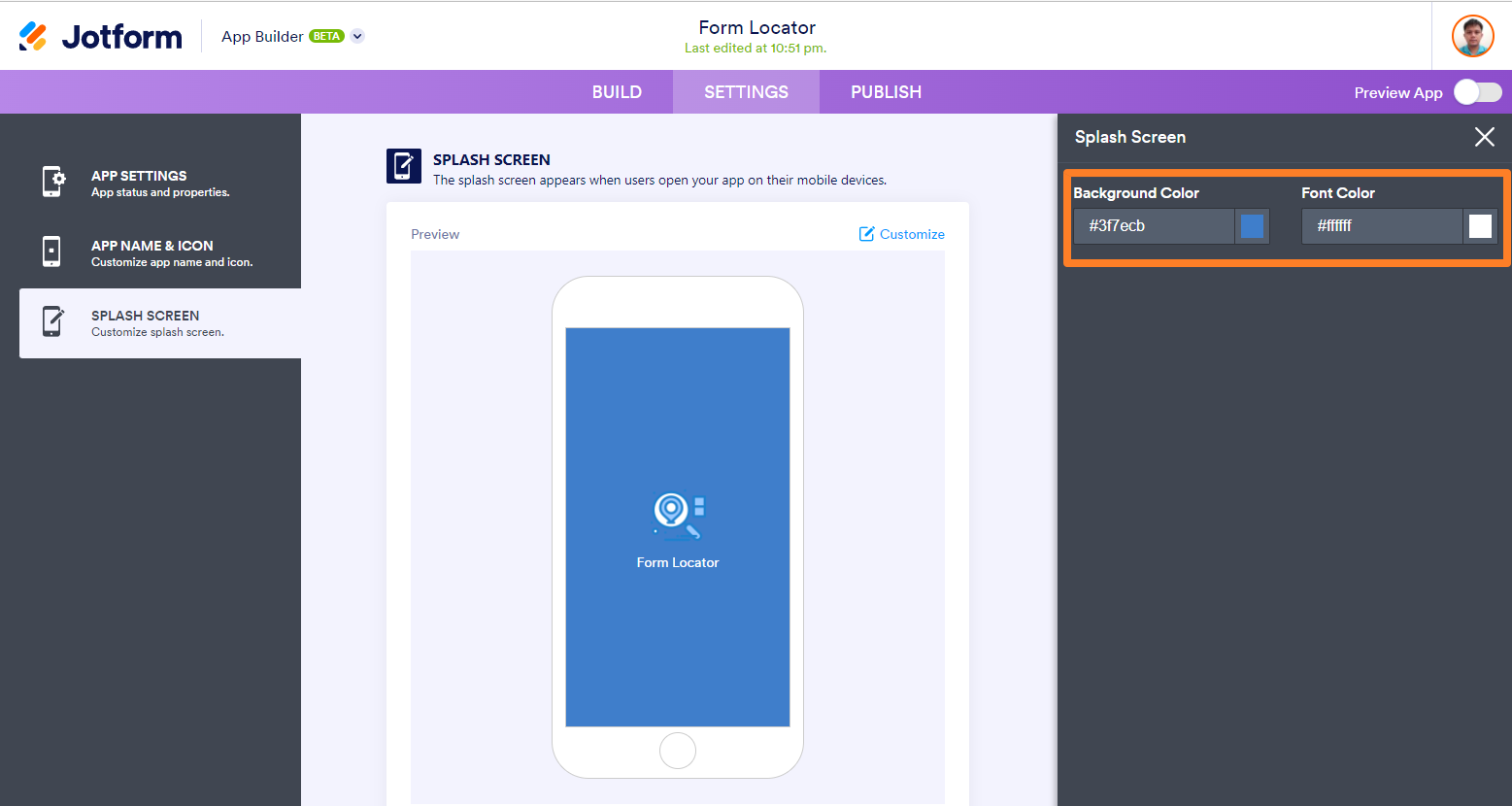
Task: Click the Form Locator app icon in preview
Action: [x=678, y=516]
